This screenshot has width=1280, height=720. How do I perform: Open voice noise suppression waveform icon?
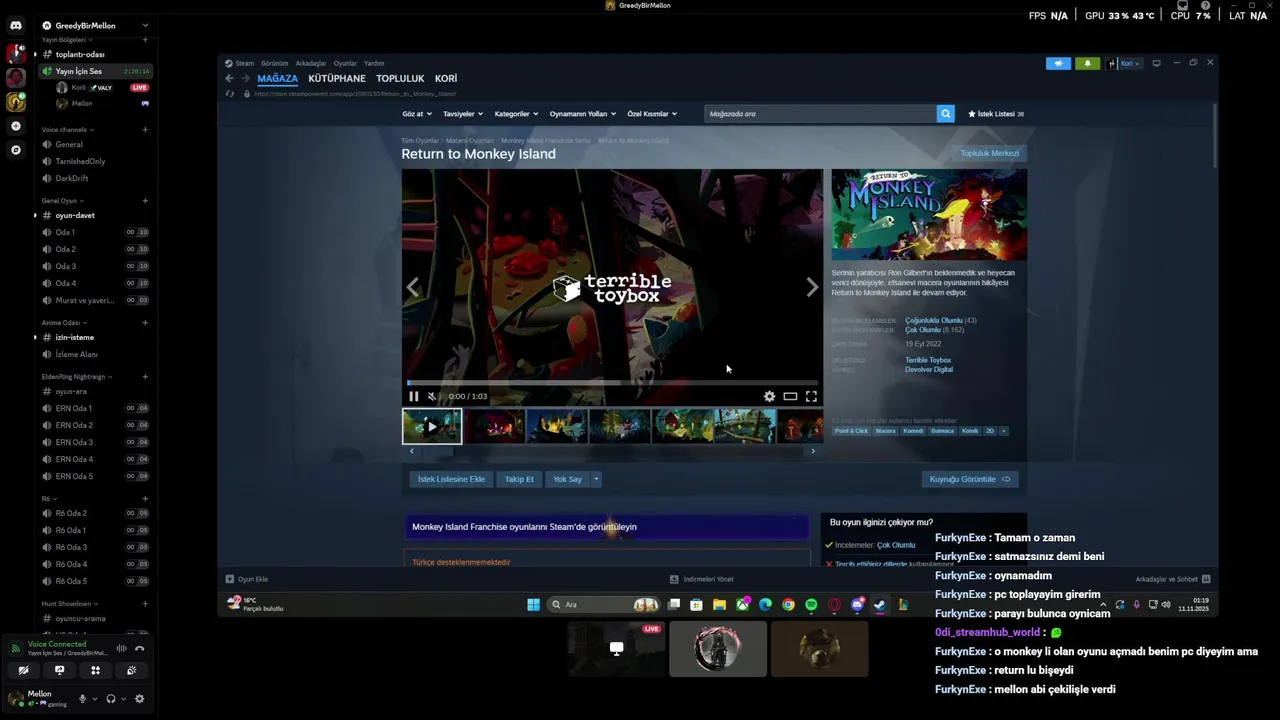tap(122, 648)
